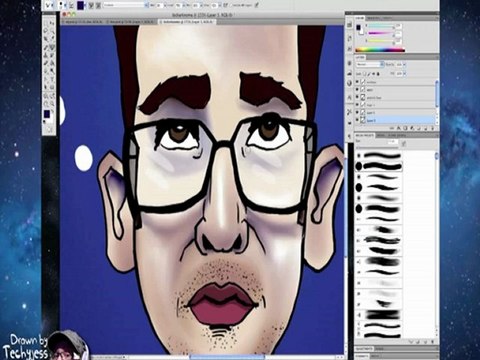Screen dimensions: 480x360
Task: Switch to the Styles tab
Action: pyautogui.click(x=387, y=18)
